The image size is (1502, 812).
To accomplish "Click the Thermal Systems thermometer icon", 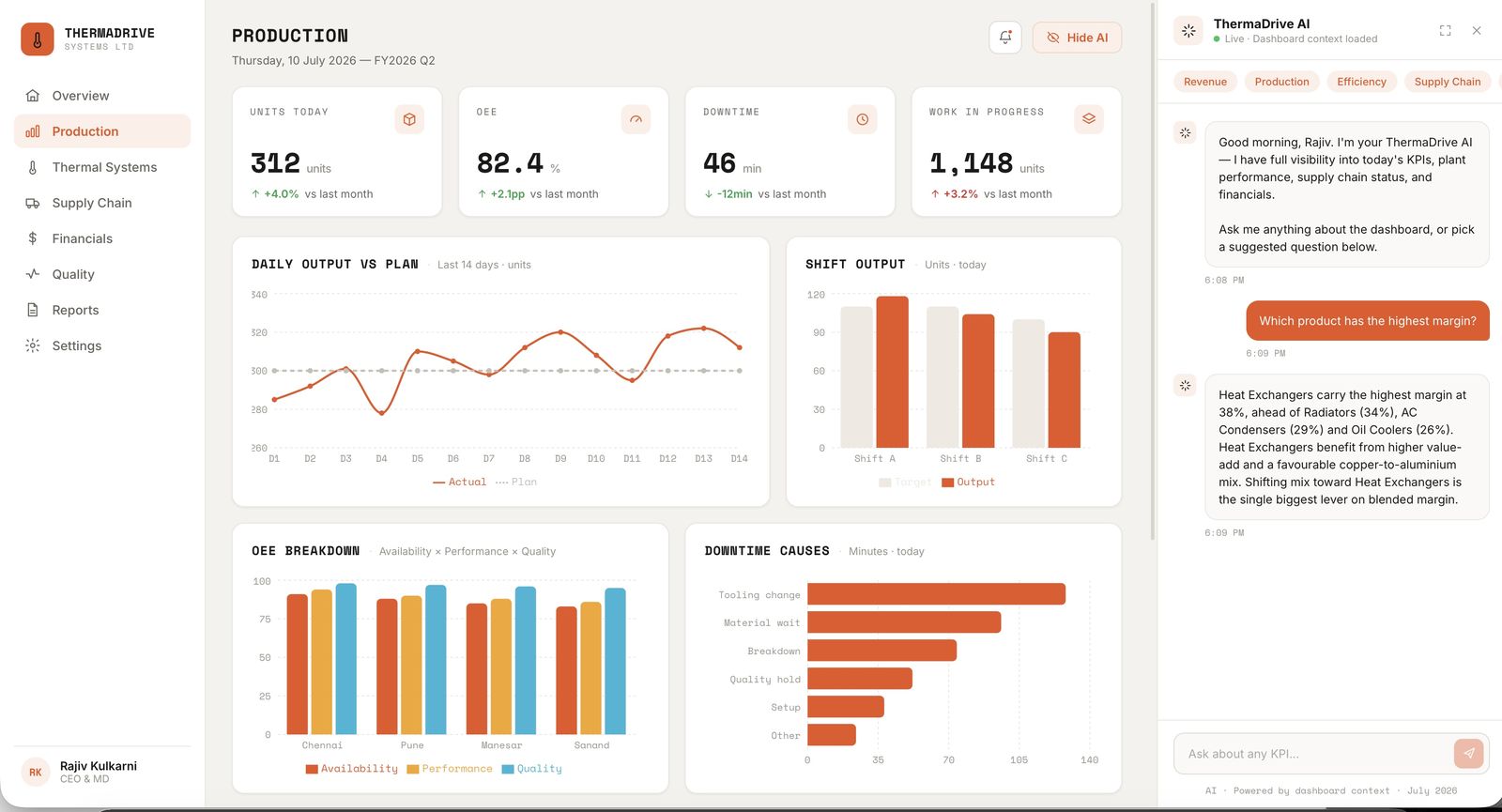I will click(33, 167).
